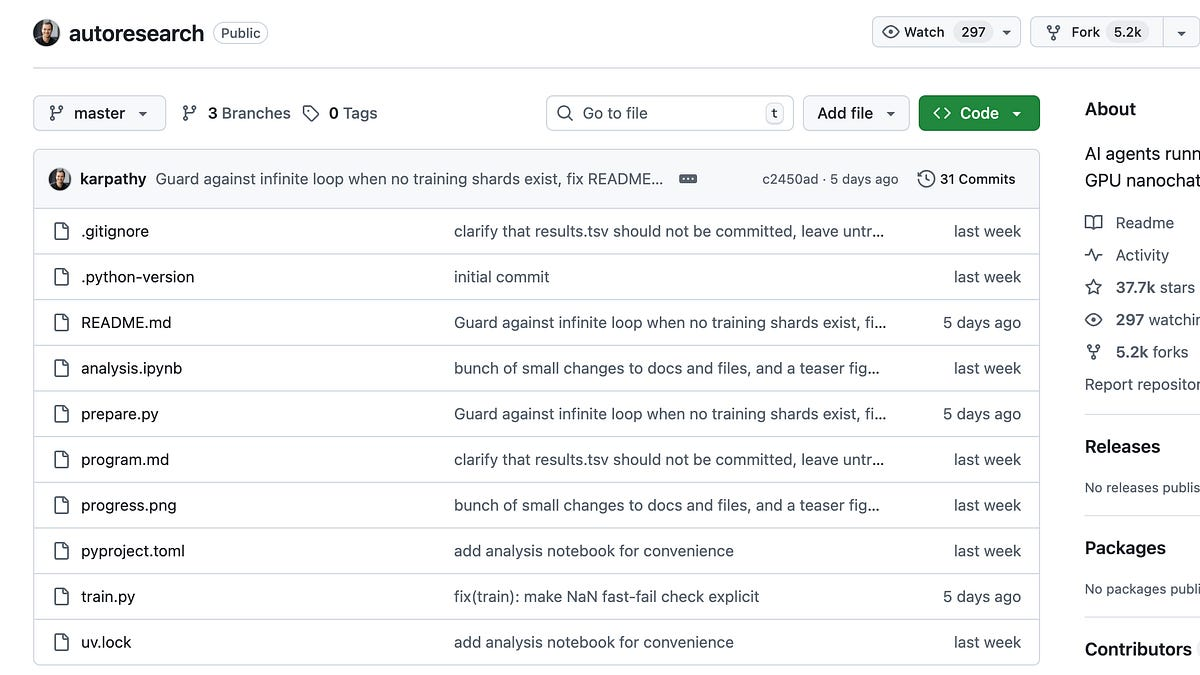Open the .gitignore file

click(x=115, y=231)
